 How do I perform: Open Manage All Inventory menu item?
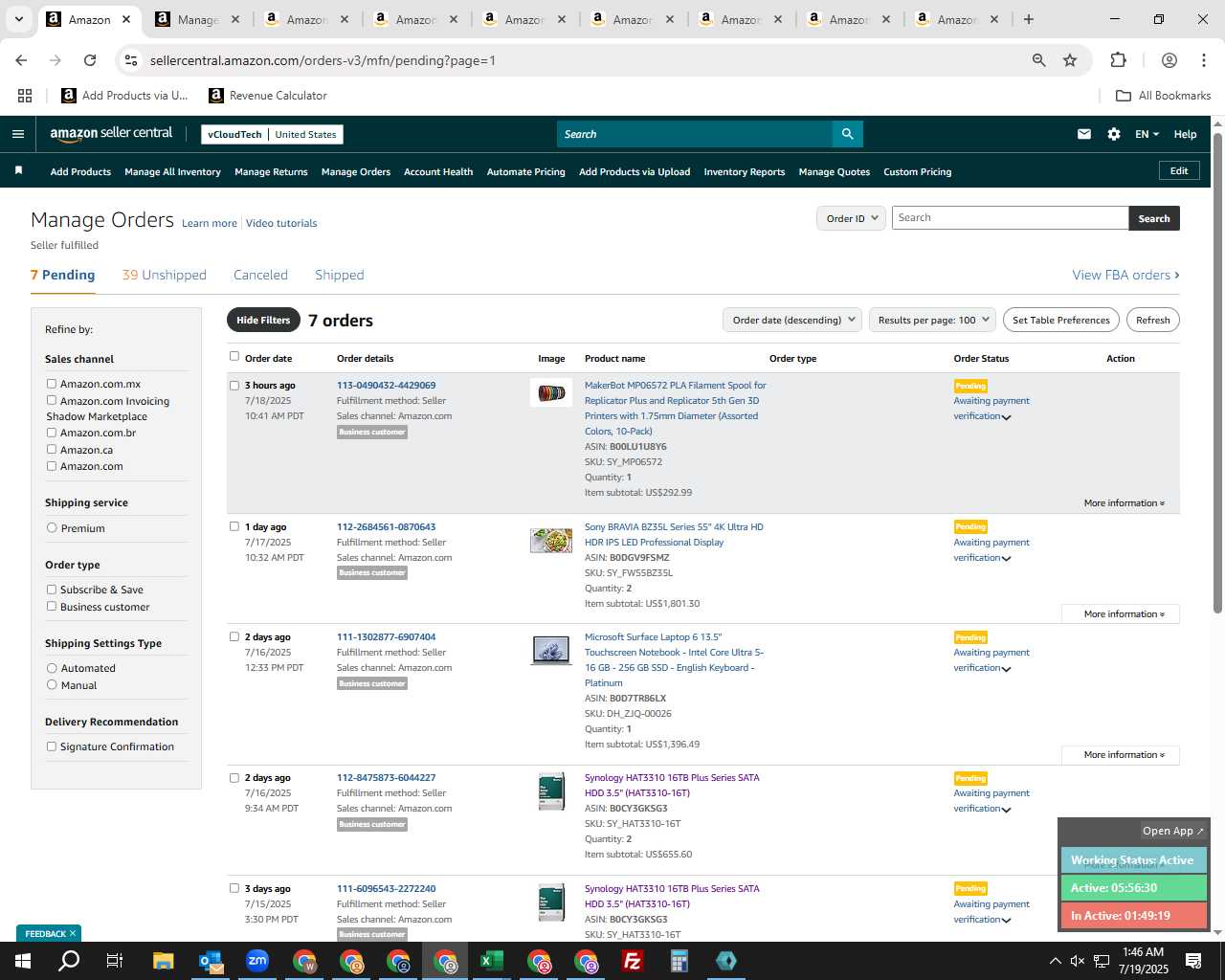(x=172, y=172)
